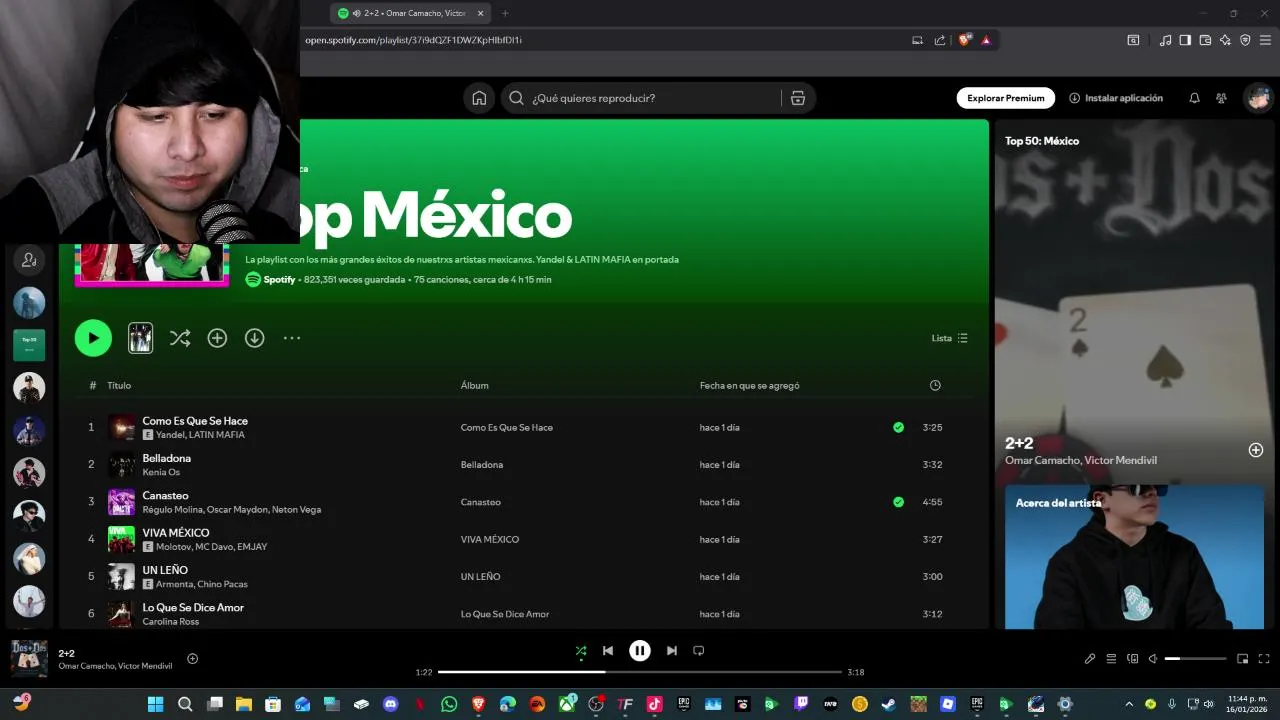The image size is (1280, 720).
Task: Toggle shuffle in the player bar
Action: click(581, 651)
